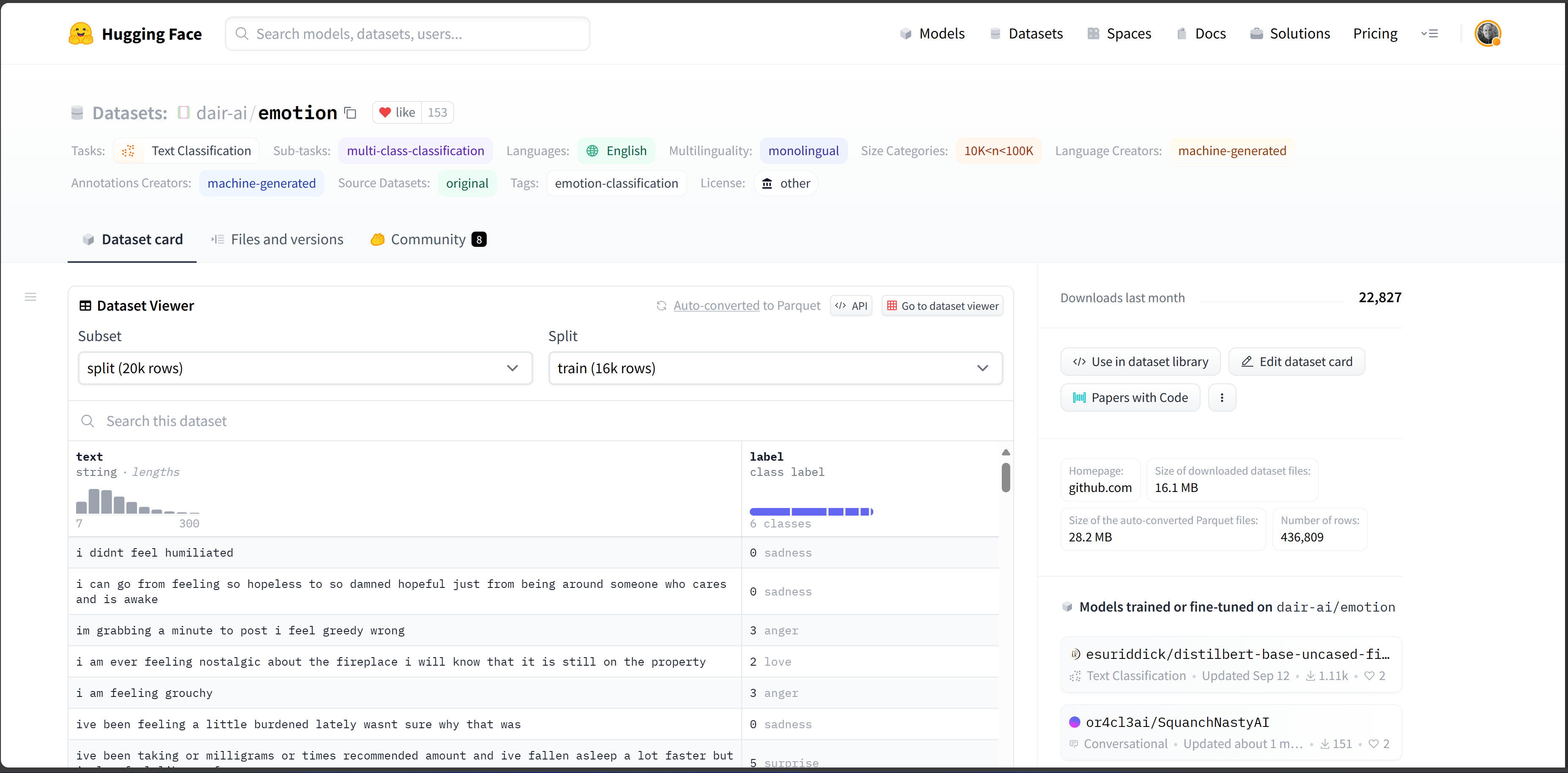Viewport: 1568px width, 773px height.
Task: Click the API button in Dataset Viewer
Action: pos(851,306)
